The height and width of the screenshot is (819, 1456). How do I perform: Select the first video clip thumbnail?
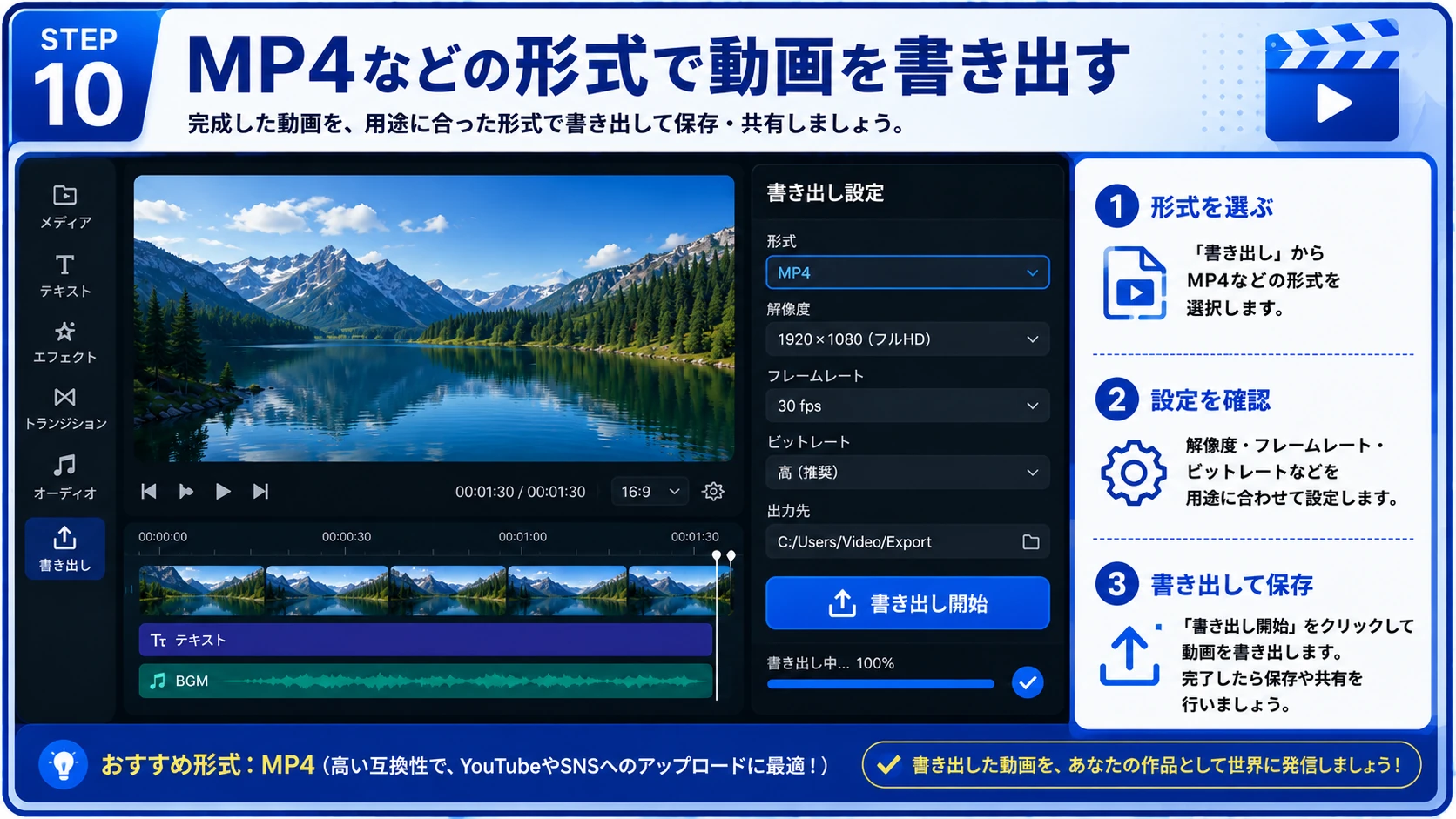pyautogui.click(x=201, y=590)
